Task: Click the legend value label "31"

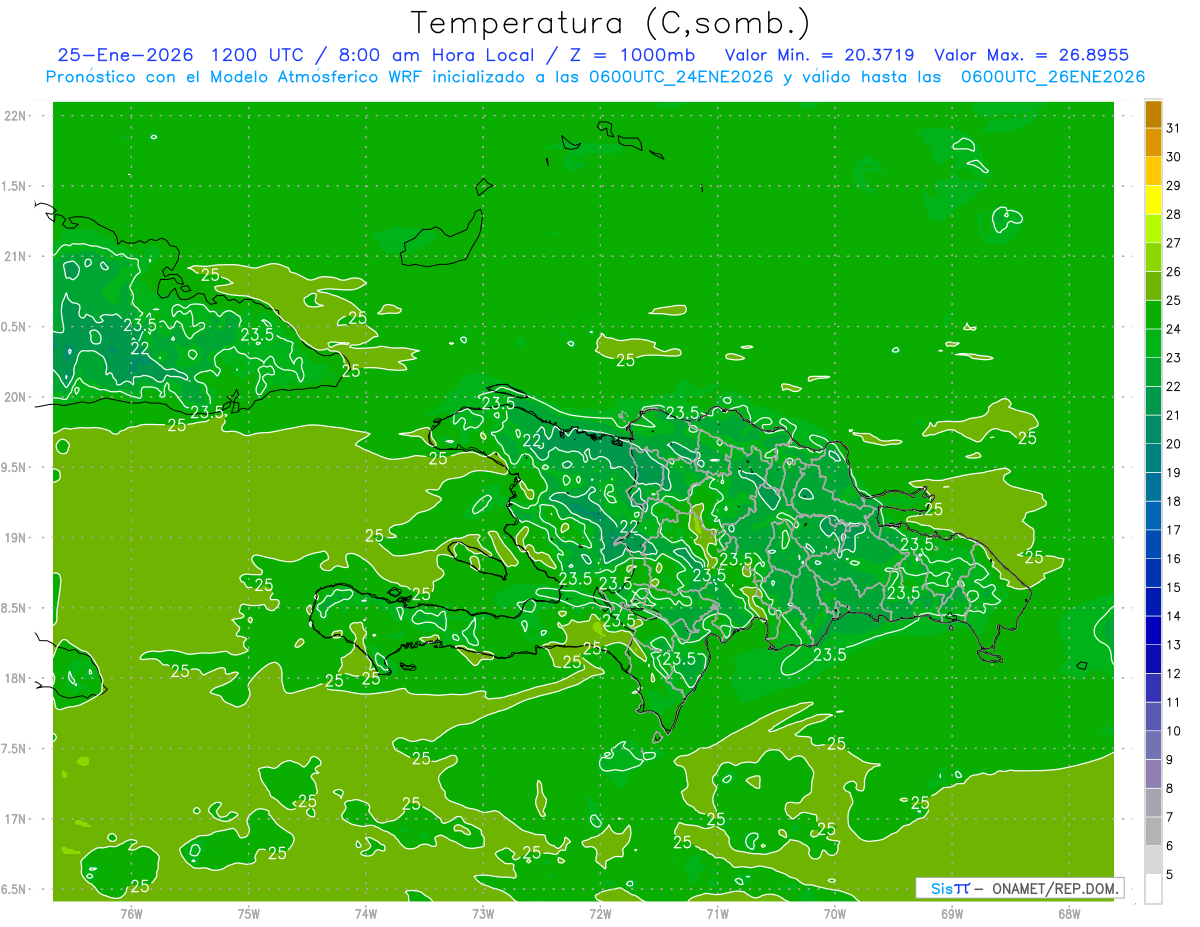Action: click(1174, 128)
